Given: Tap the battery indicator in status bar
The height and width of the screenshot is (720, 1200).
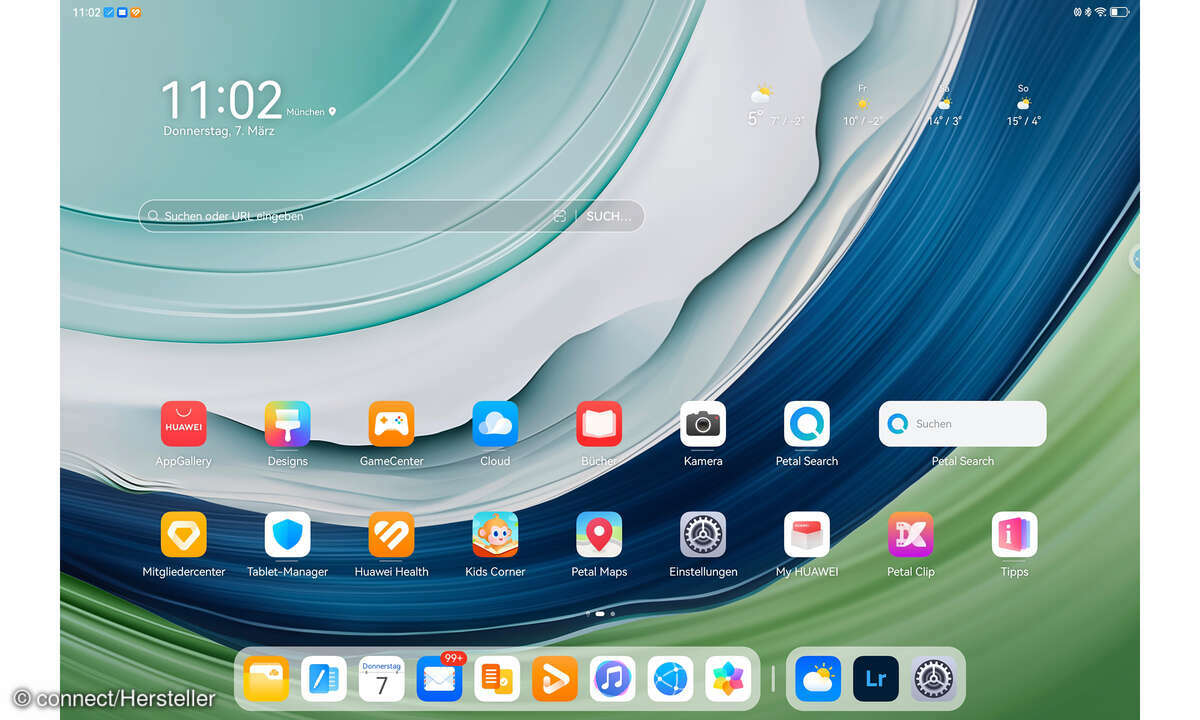Looking at the screenshot, I should point(1120,12).
